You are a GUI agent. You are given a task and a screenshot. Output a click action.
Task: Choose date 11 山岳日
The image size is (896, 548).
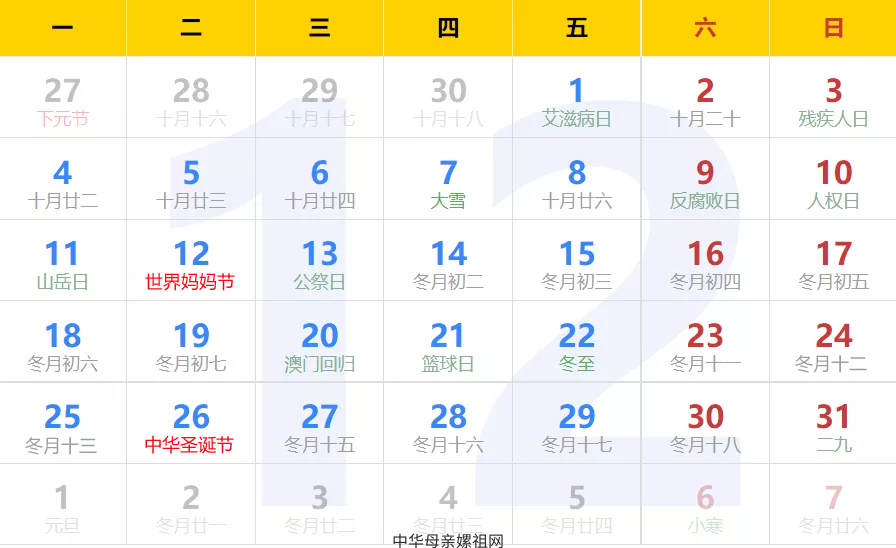63,261
